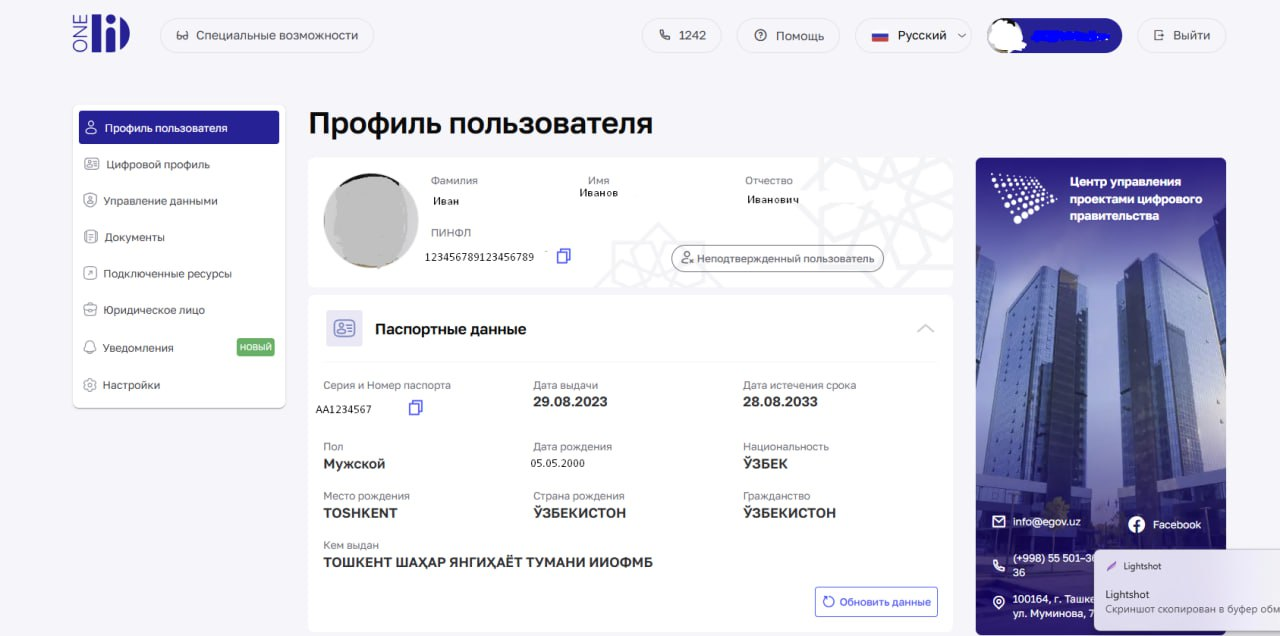Click the Facebook icon
Image resolution: width=1280 pixels, height=636 pixels.
(1136, 524)
